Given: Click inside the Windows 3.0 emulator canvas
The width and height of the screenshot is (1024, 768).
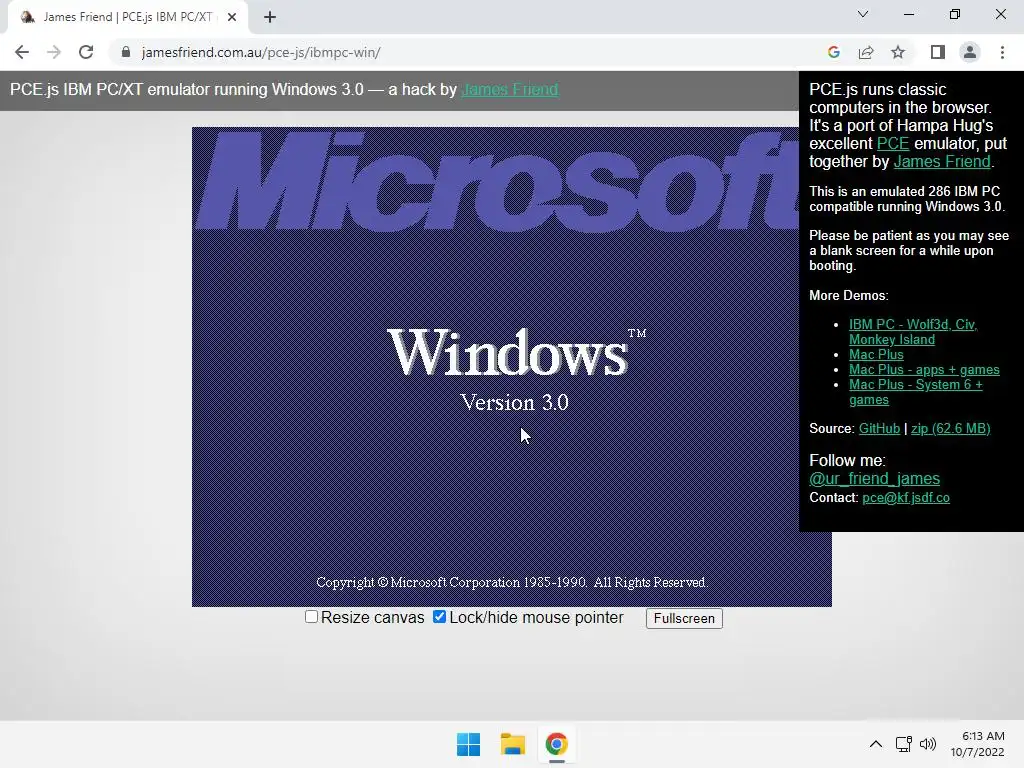Looking at the screenshot, I should pos(511,366).
